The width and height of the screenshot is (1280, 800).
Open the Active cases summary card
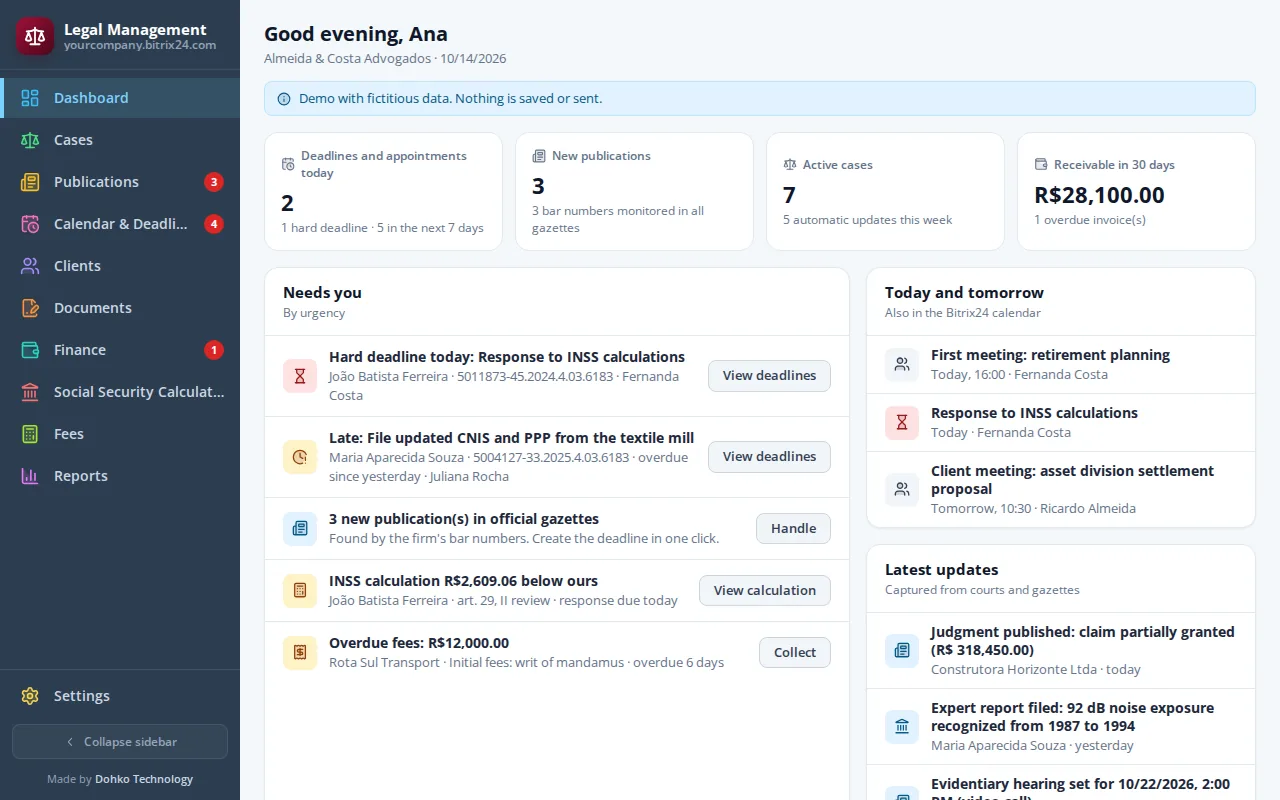(x=885, y=192)
